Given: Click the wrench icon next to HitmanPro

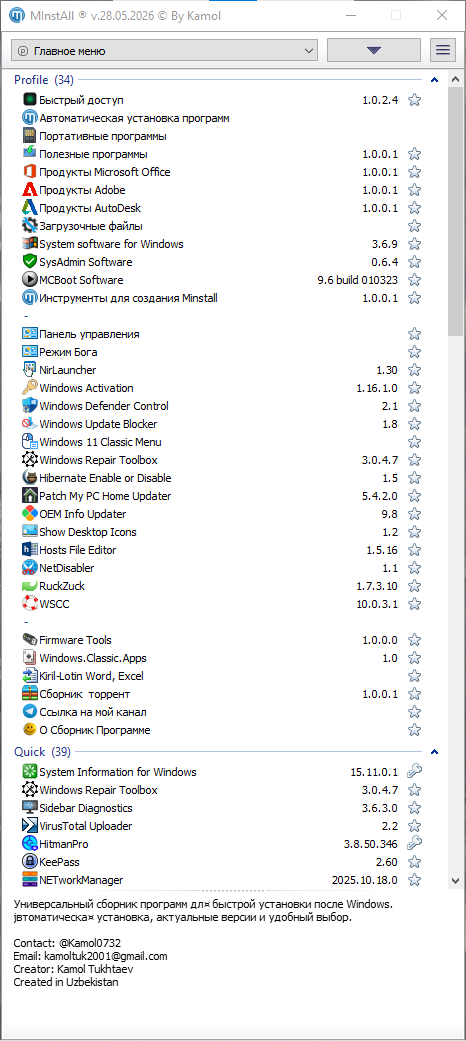Looking at the screenshot, I should (x=414, y=844).
